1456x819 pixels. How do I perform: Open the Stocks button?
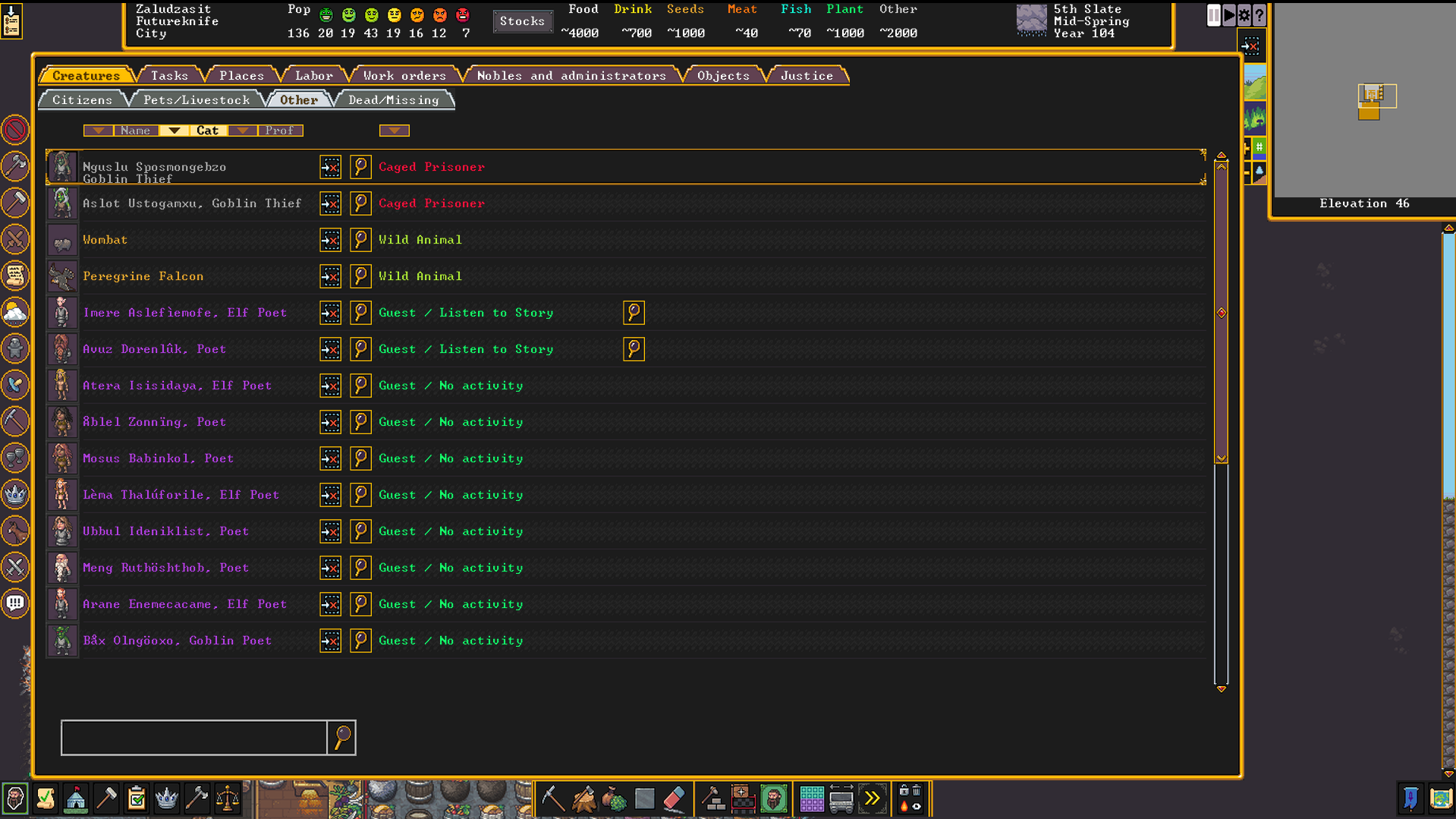(522, 21)
